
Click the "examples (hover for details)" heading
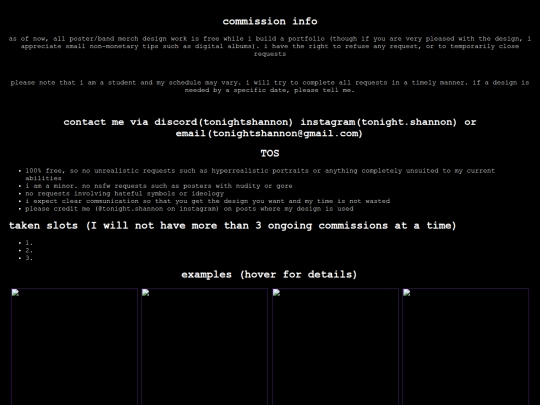[269, 274]
